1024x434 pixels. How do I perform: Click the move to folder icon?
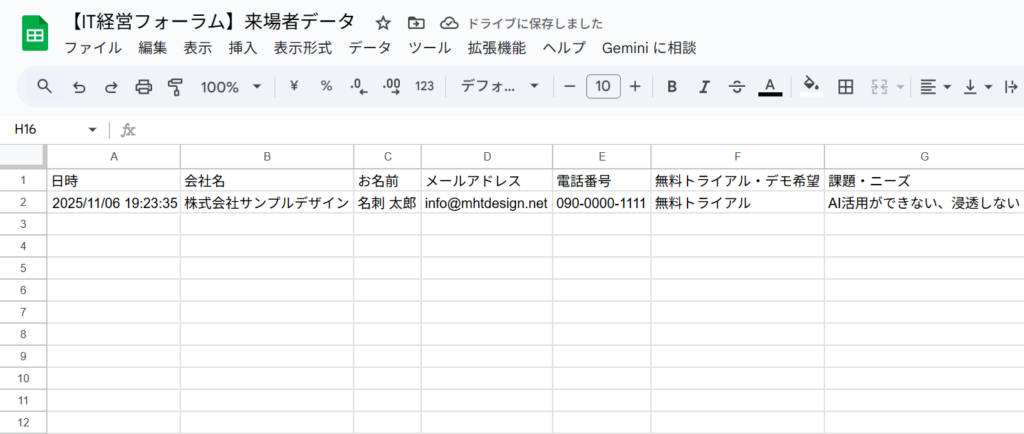pos(416,23)
